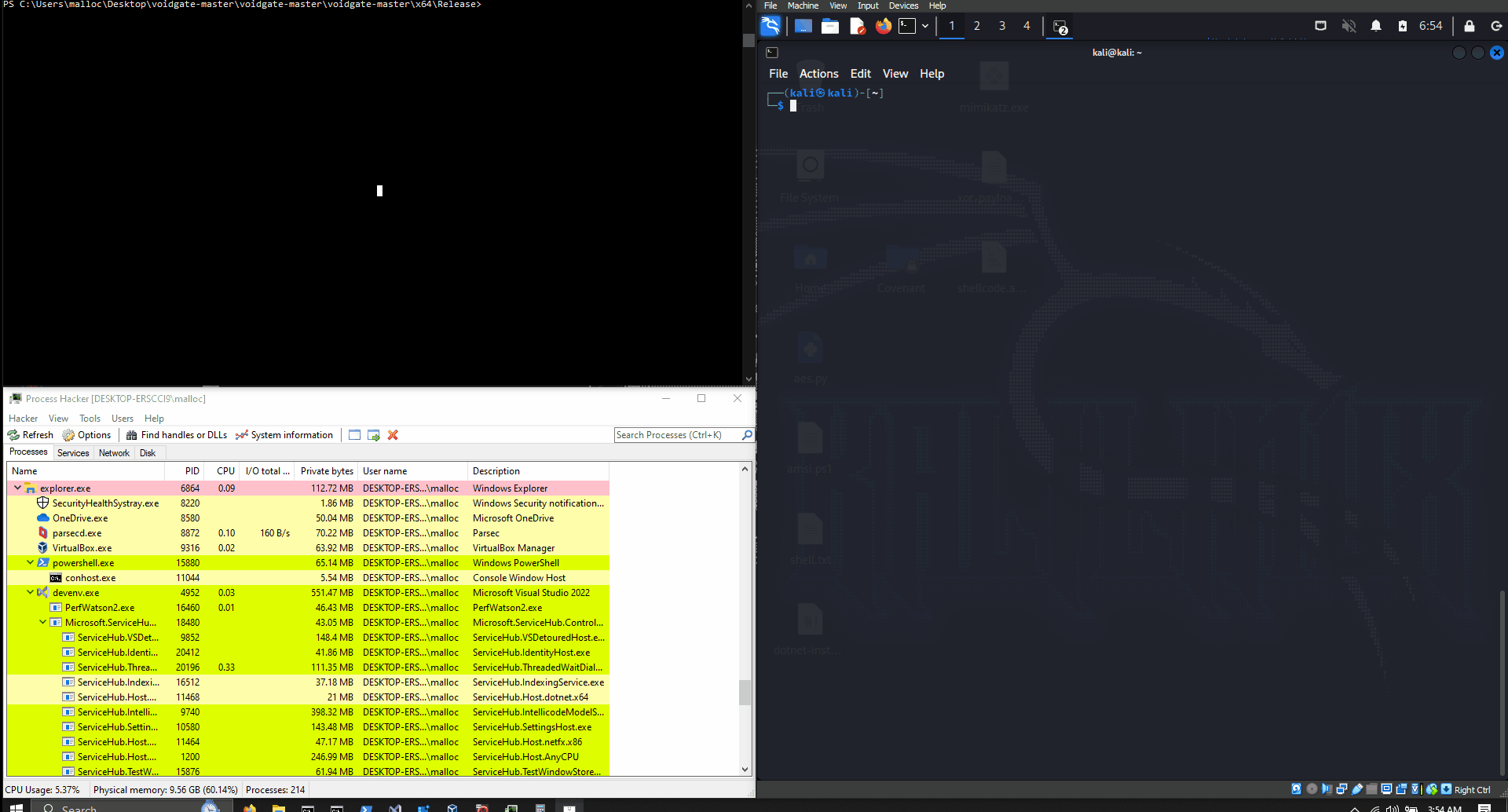Switch to Kali workspace 3
This screenshot has width=1508, height=812.
tap(1002, 26)
